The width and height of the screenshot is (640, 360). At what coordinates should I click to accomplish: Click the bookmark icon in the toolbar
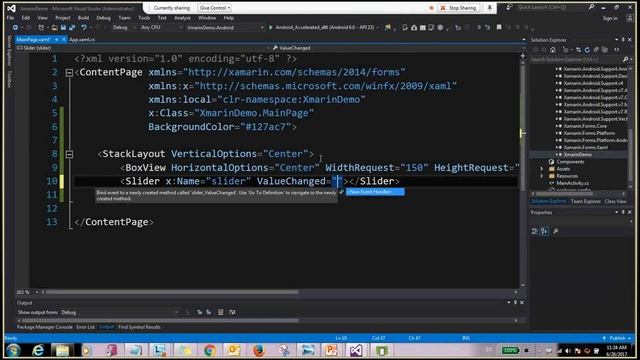pyautogui.click(x=499, y=27)
